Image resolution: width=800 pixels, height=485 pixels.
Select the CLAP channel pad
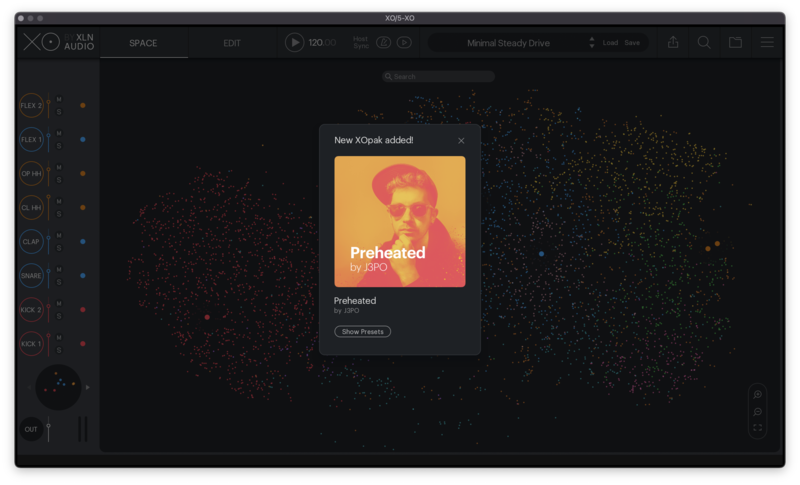pyautogui.click(x=31, y=242)
